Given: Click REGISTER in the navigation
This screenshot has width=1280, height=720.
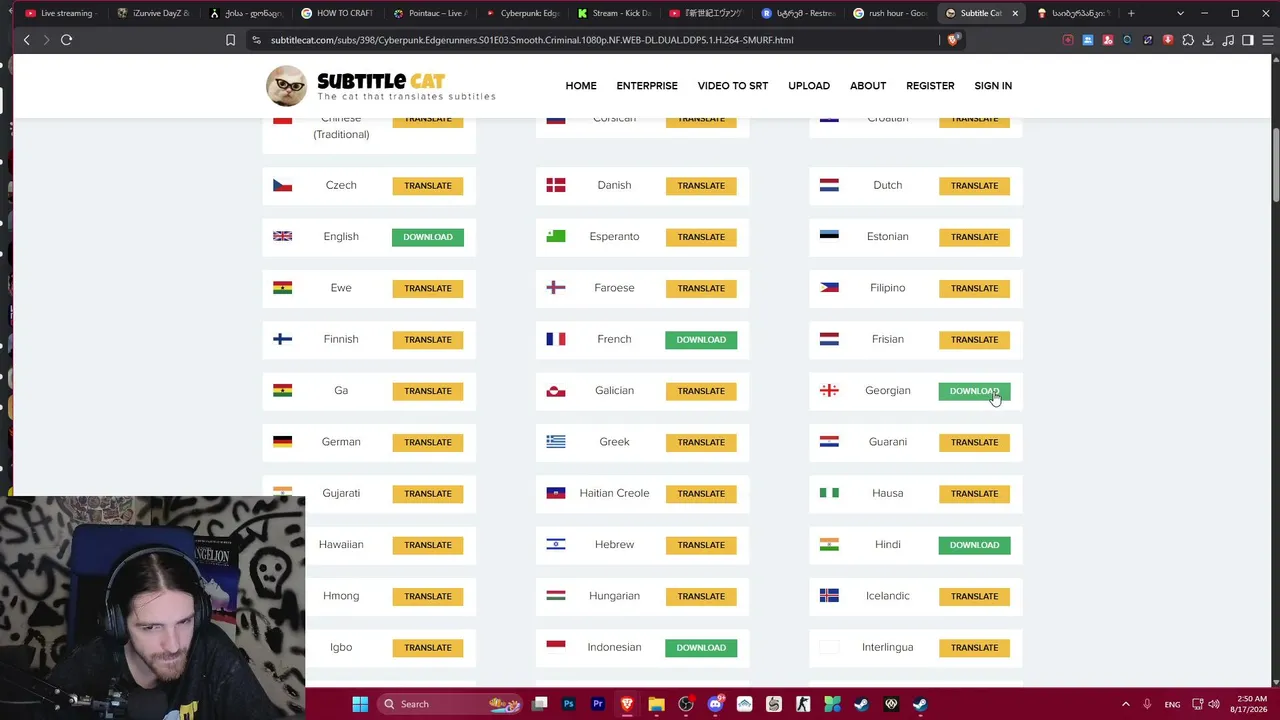Looking at the screenshot, I should 930,86.
